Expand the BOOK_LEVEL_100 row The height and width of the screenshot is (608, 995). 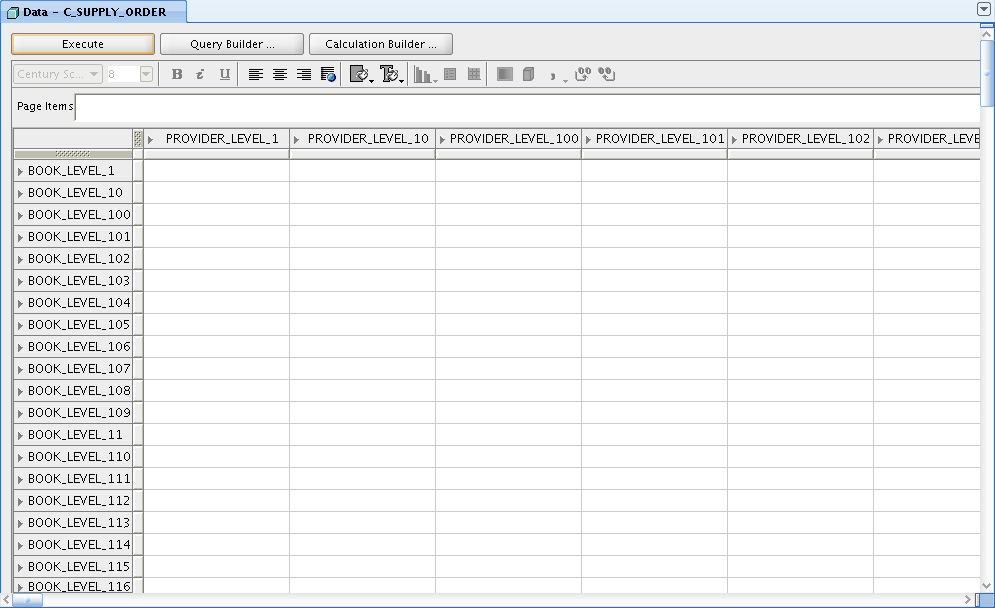[20, 215]
